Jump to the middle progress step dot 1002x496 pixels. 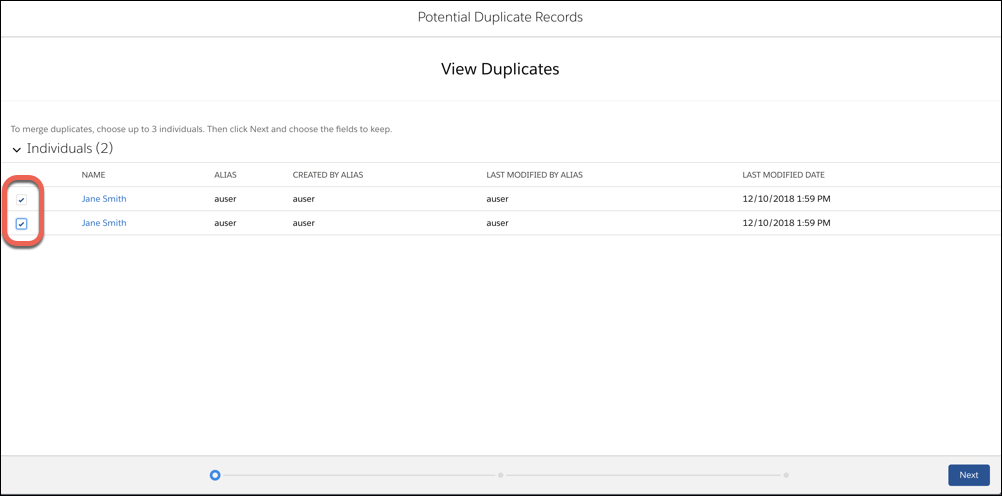tap(500, 475)
